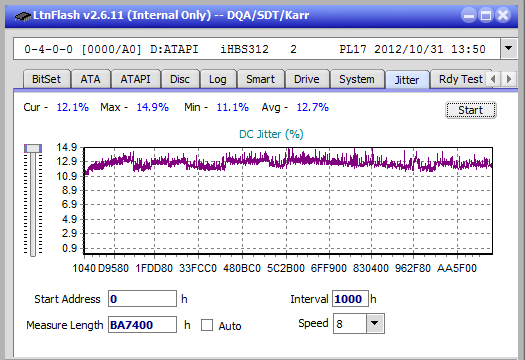The height and width of the screenshot is (360, 525).
Task: Select the Disc tab
Action: click(x=180, y=79)
